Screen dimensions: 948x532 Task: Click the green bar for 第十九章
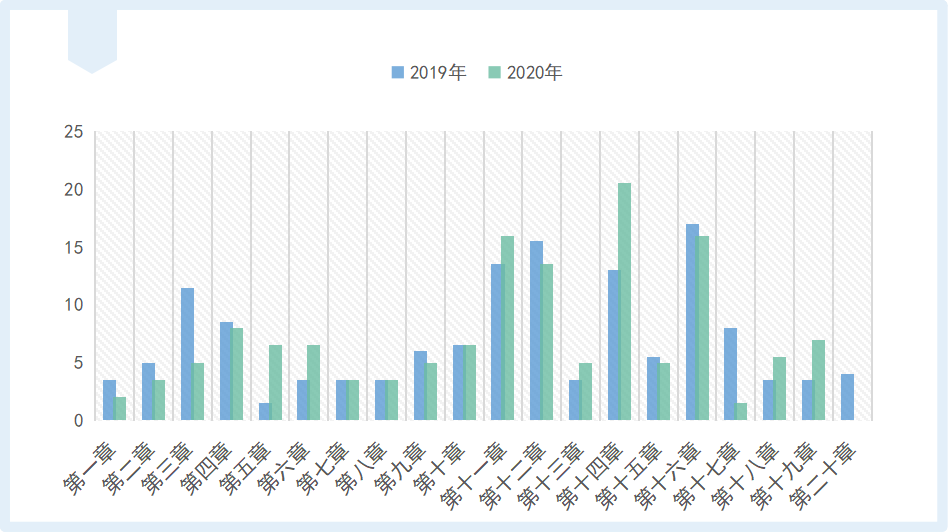pyautogui.click(x=819, y=380)
